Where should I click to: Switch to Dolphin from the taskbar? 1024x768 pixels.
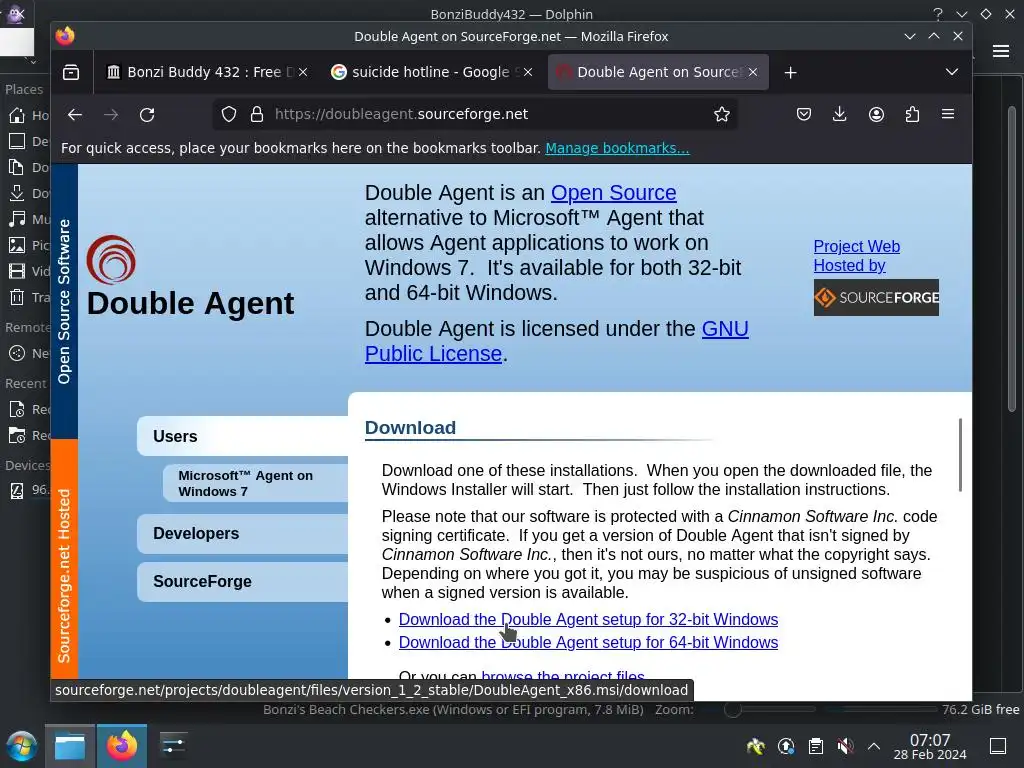coord(70,746)
